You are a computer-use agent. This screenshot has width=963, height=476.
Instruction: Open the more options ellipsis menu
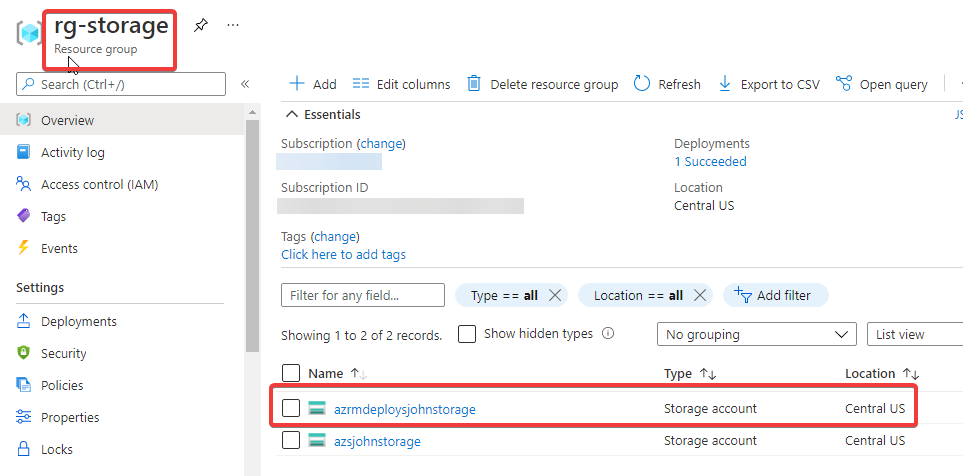tap(233, 25)
